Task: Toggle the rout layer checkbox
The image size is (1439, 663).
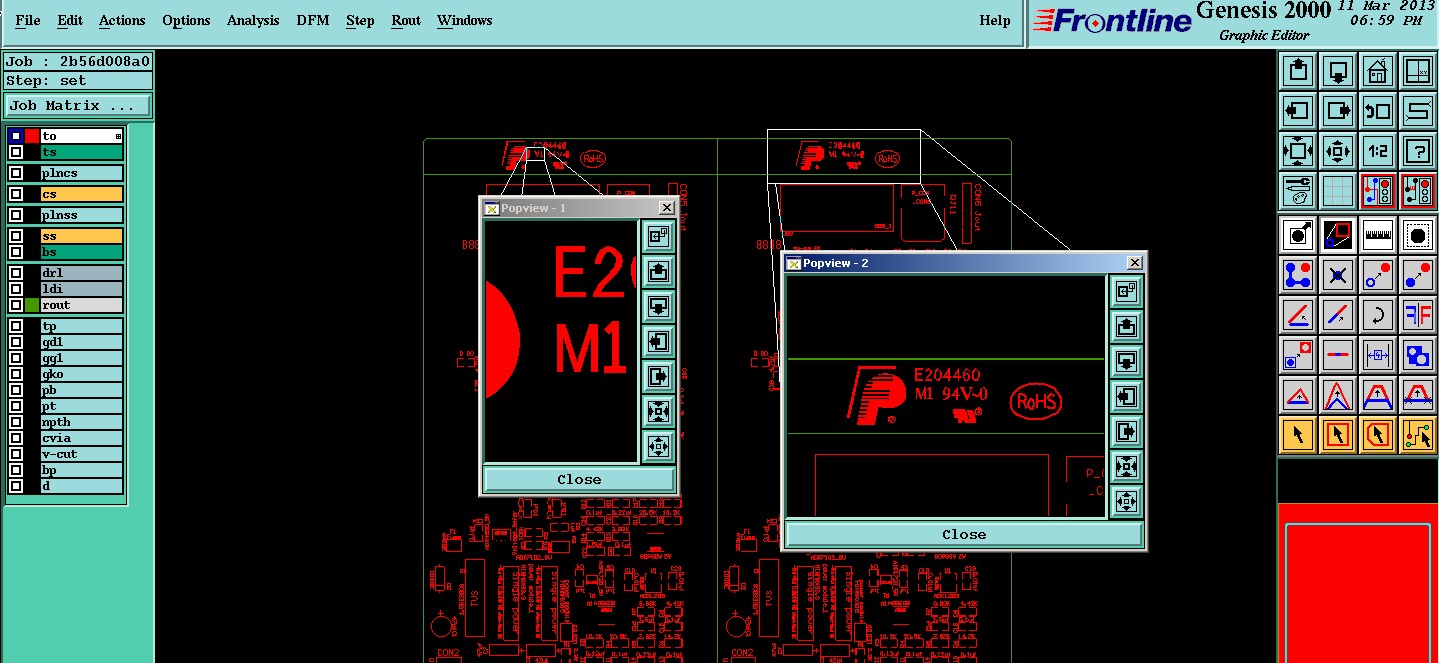Action: 15,305
